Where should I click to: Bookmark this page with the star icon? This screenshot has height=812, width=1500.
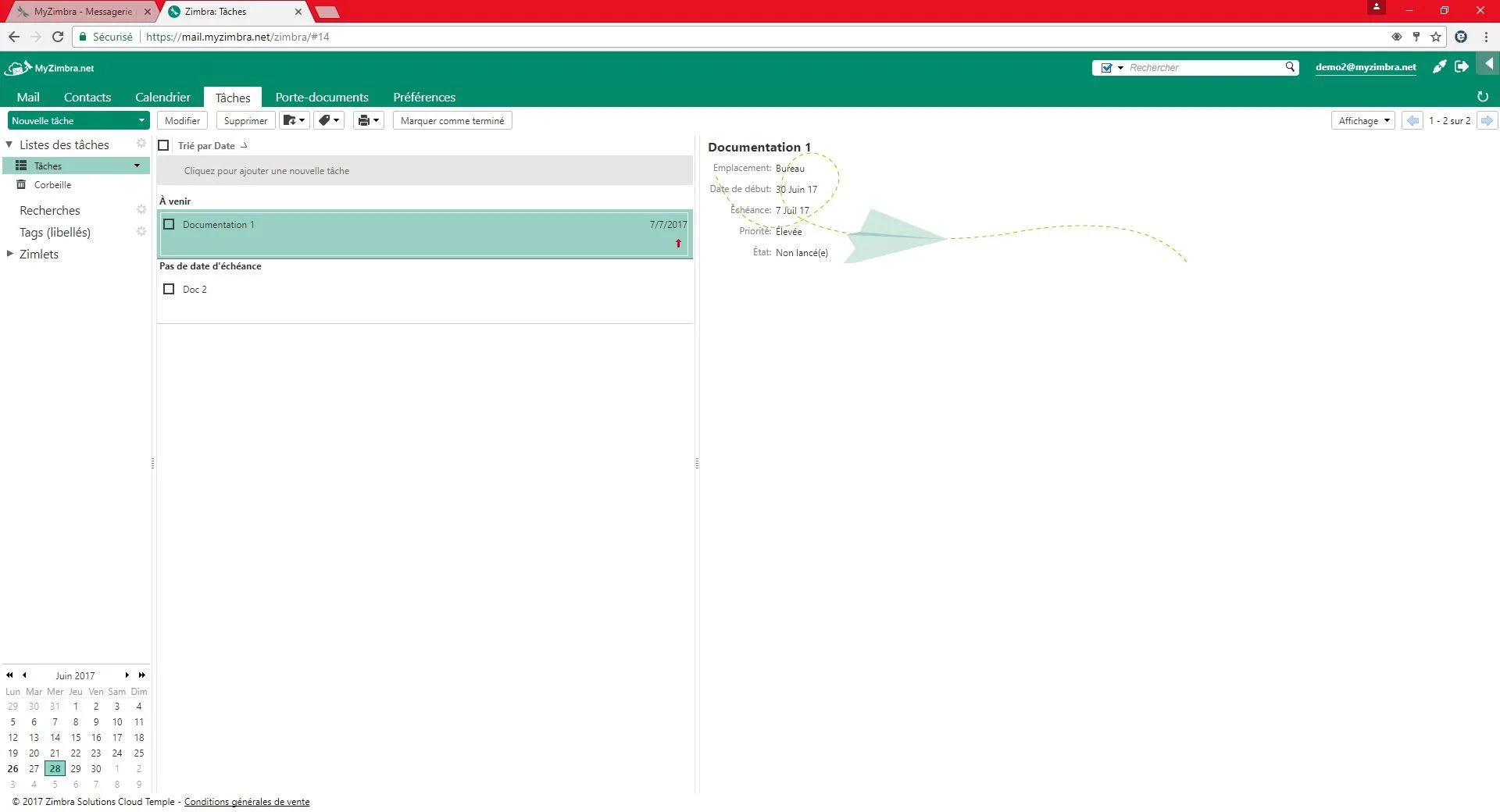[x=1436, y=37]
